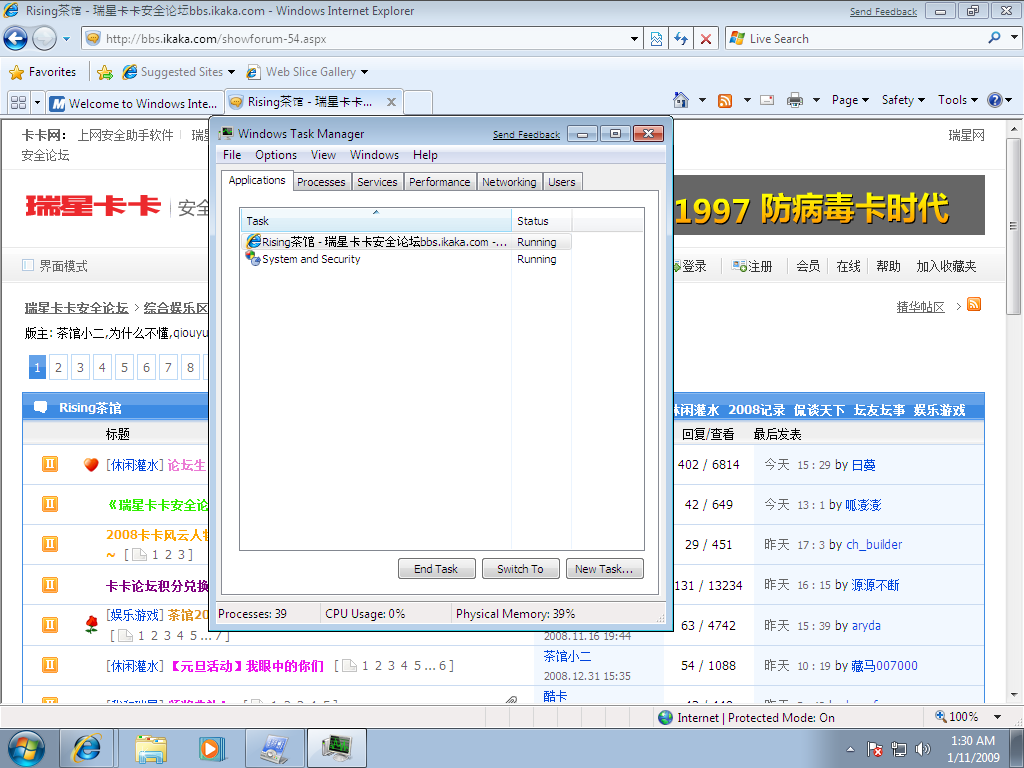
Task: Switch to the Processes tab
Action: coord(321,182)
